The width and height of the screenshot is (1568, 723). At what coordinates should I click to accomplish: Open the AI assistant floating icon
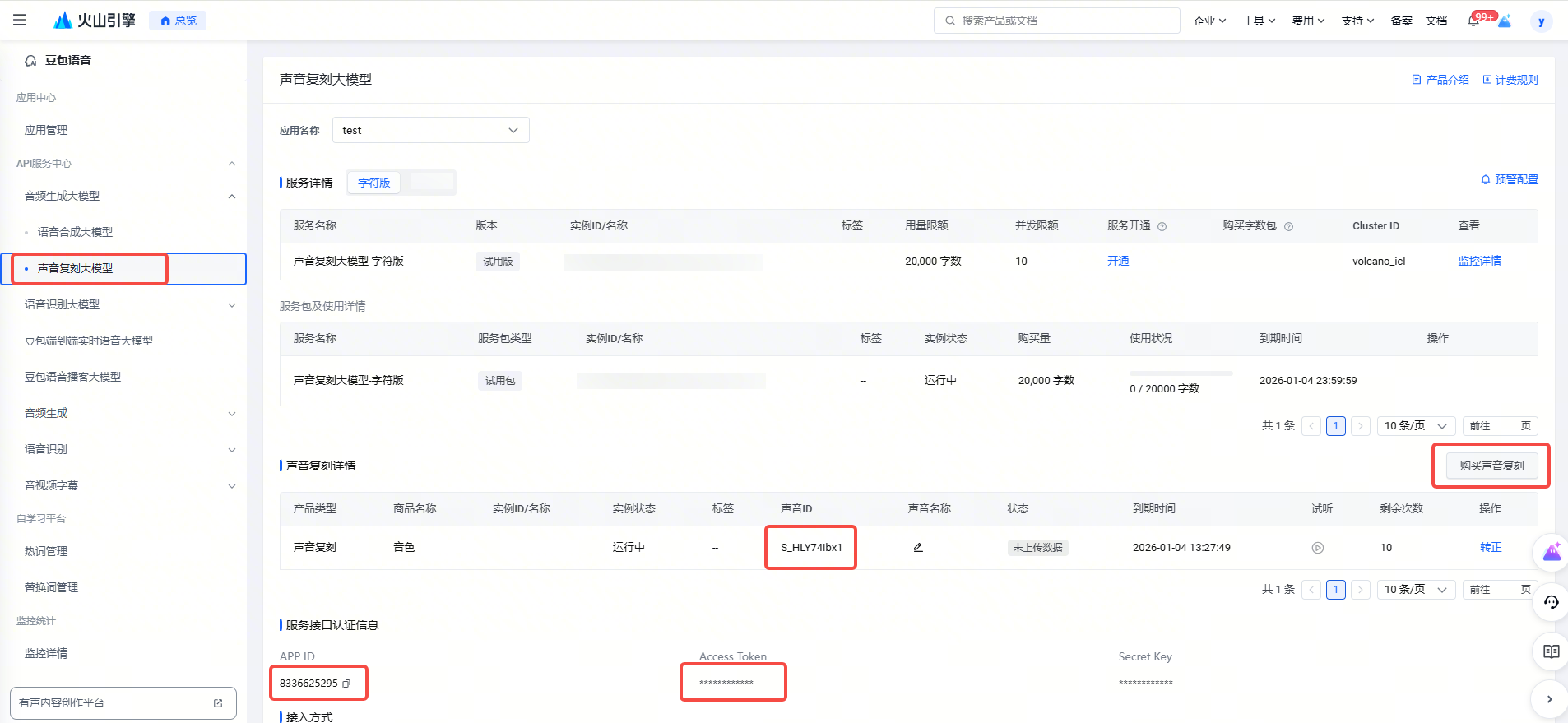pos(1551,552)
